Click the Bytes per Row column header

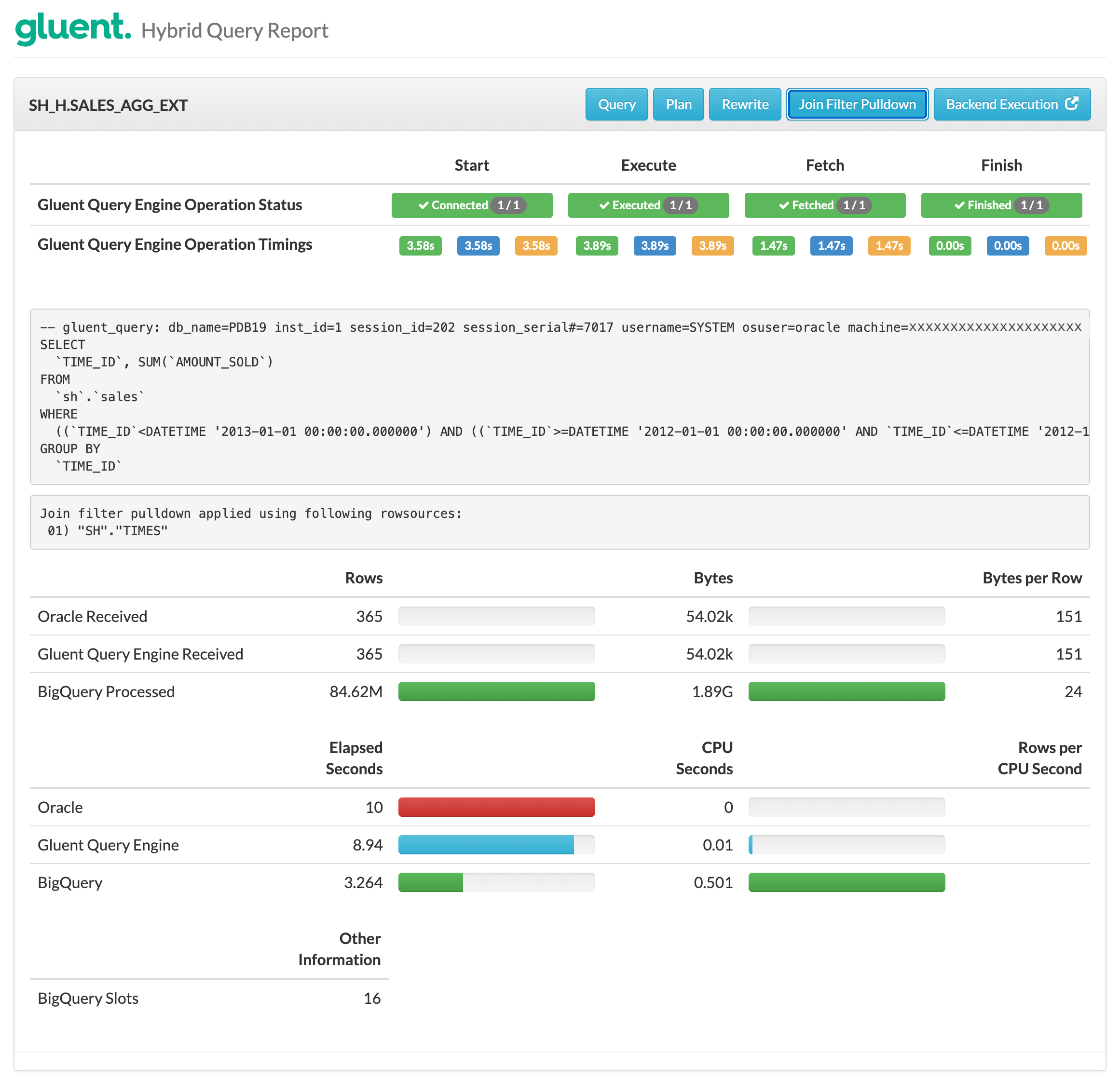[x=1032, y=578]
